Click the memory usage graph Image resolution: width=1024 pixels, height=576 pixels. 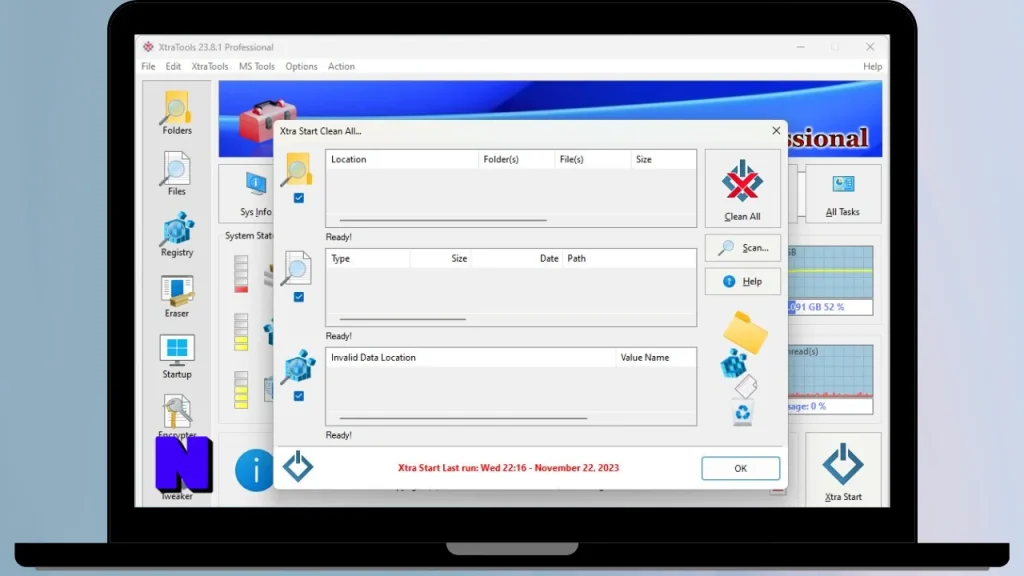click(x=829, y=272)
